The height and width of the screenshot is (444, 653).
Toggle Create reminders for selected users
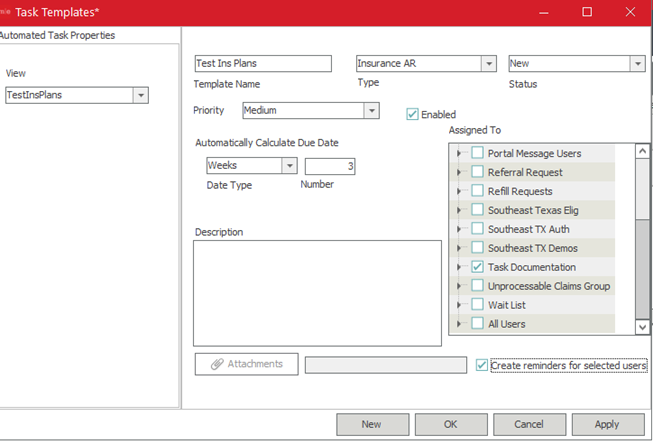tap(483, 365)
